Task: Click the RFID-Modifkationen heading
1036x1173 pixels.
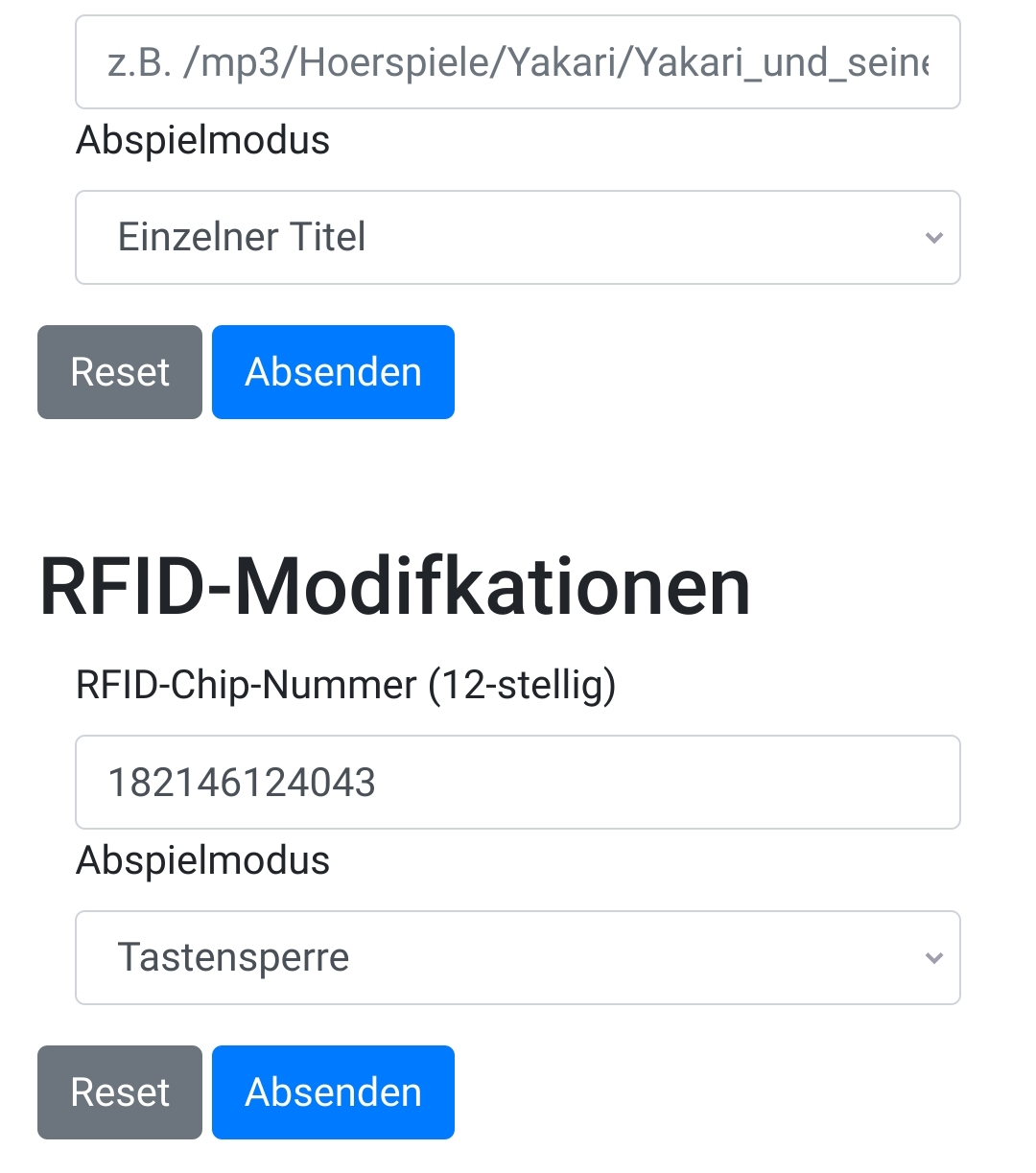Action: coord(394,587)
